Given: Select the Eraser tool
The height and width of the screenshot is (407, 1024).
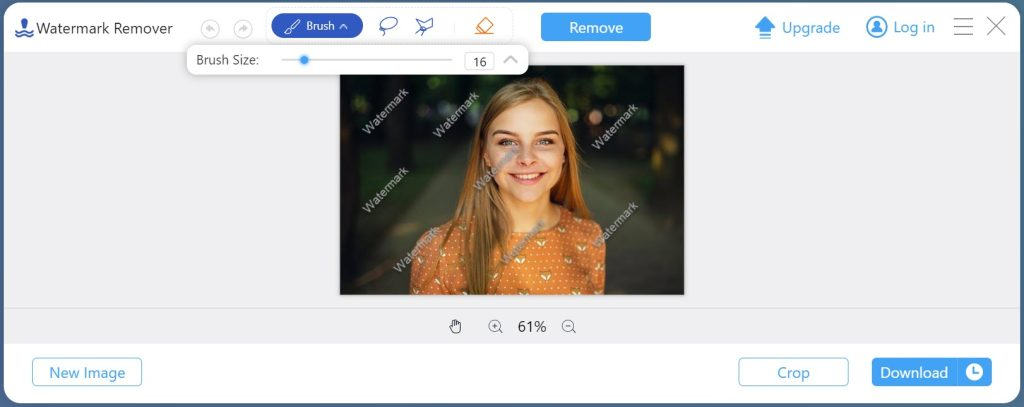Looking at the screenshot, I should pos(485,27).
